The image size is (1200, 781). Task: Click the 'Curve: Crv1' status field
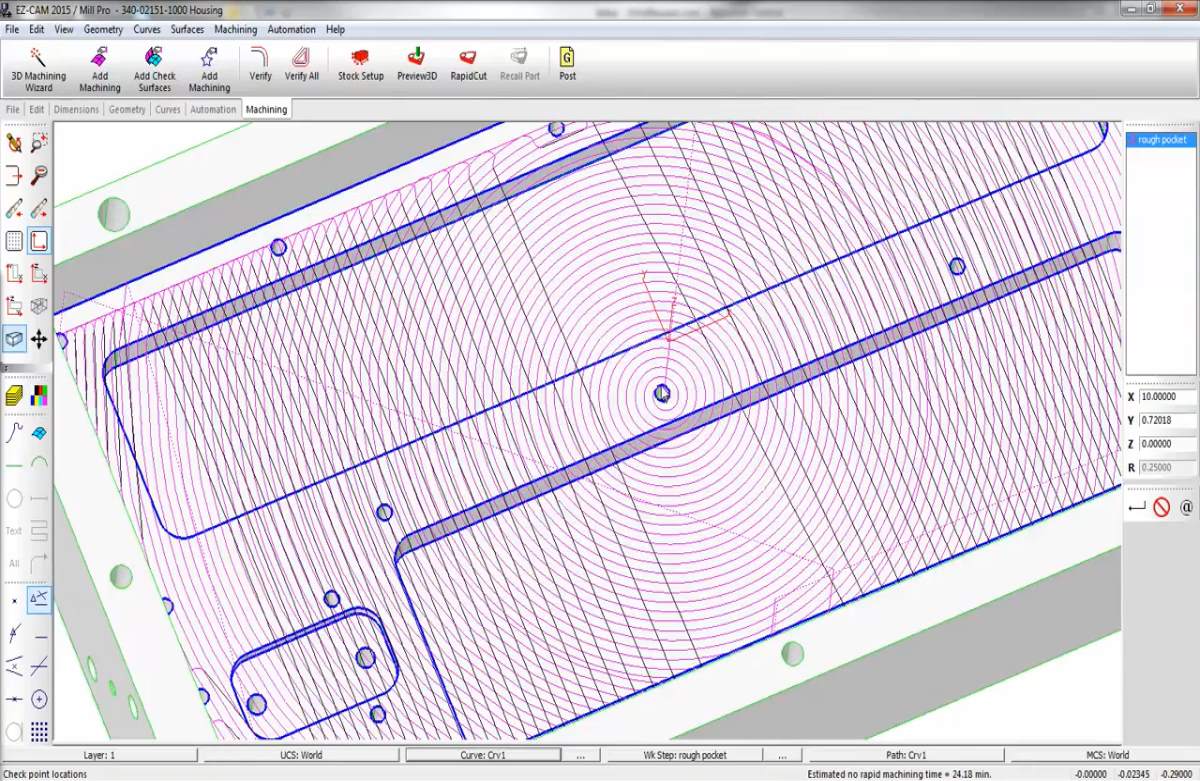[483, 755]
